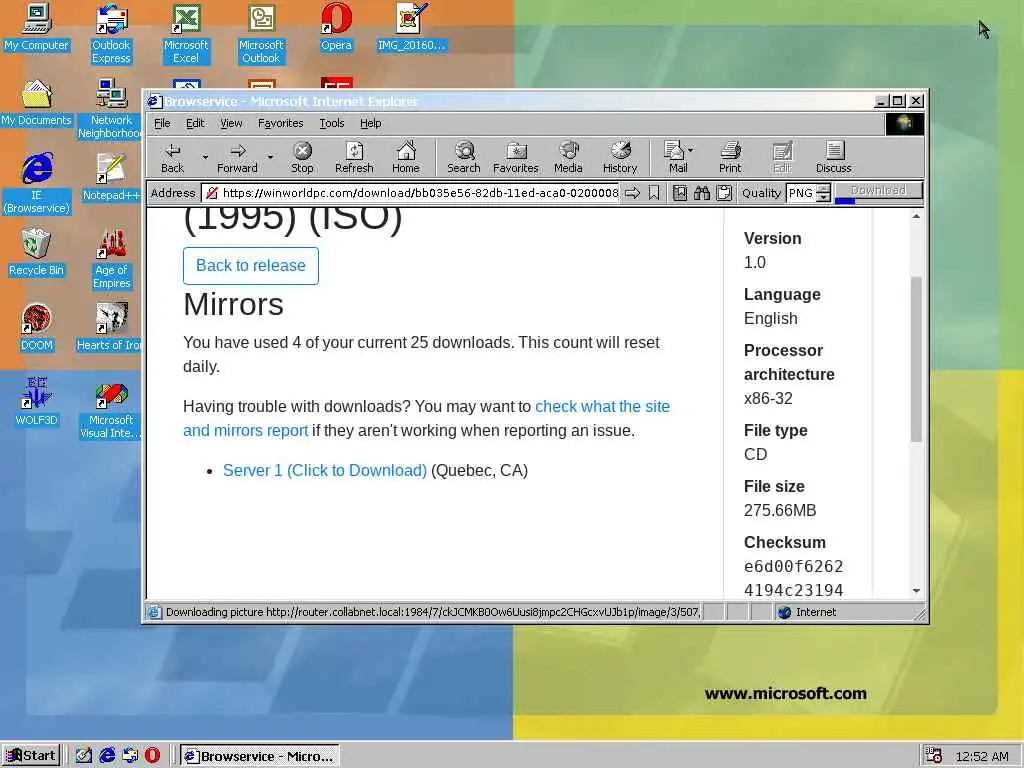Image resolution: width=1024 pixels, height=768 pixels.
Task: Click Server 1 (Click to Download) link
Action: coord(325,470)
